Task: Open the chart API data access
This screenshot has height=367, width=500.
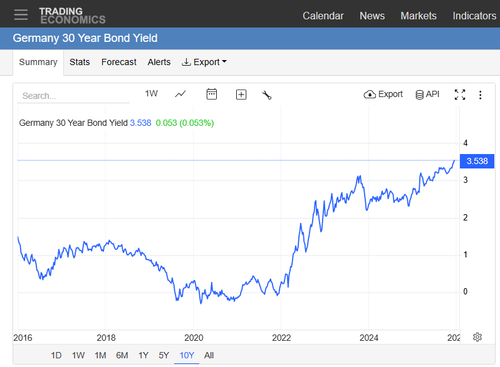Action: (427, 94)
